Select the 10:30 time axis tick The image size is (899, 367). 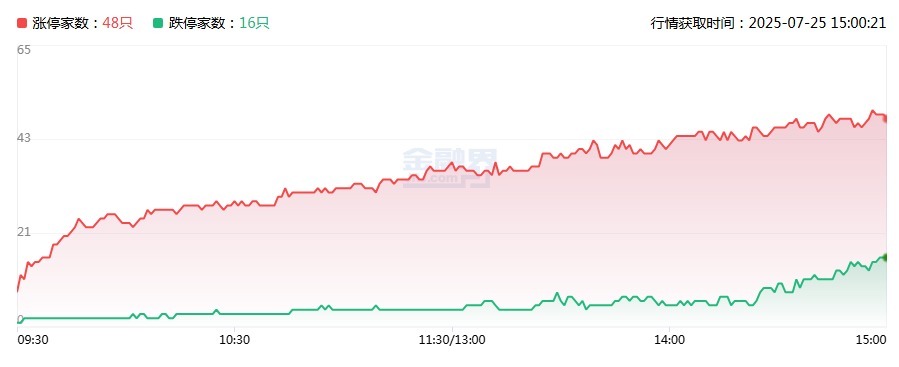click(234, 339)
